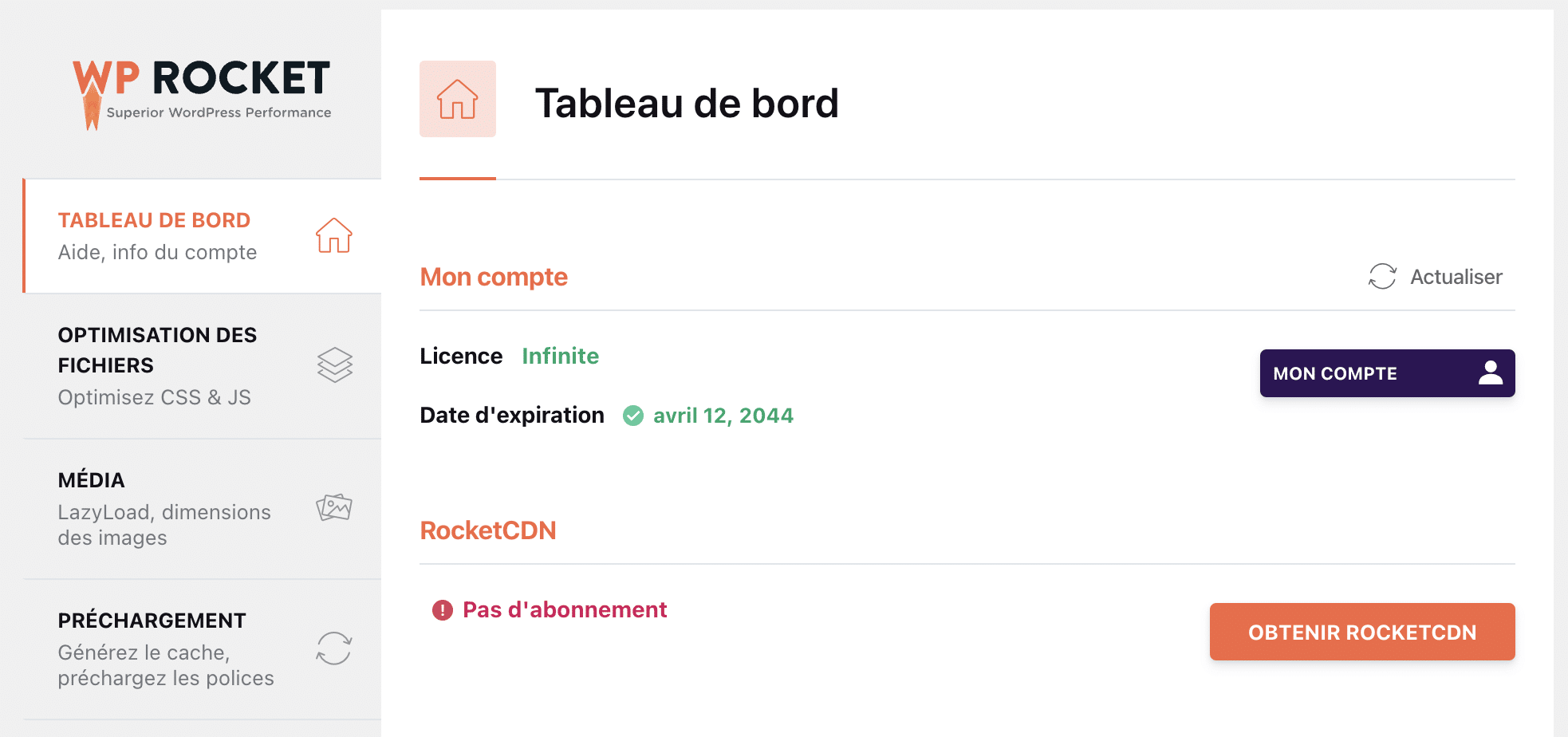Click the stacked layers icon
This screenshot has height=737, width=1568.
click(x=334, y=365)
